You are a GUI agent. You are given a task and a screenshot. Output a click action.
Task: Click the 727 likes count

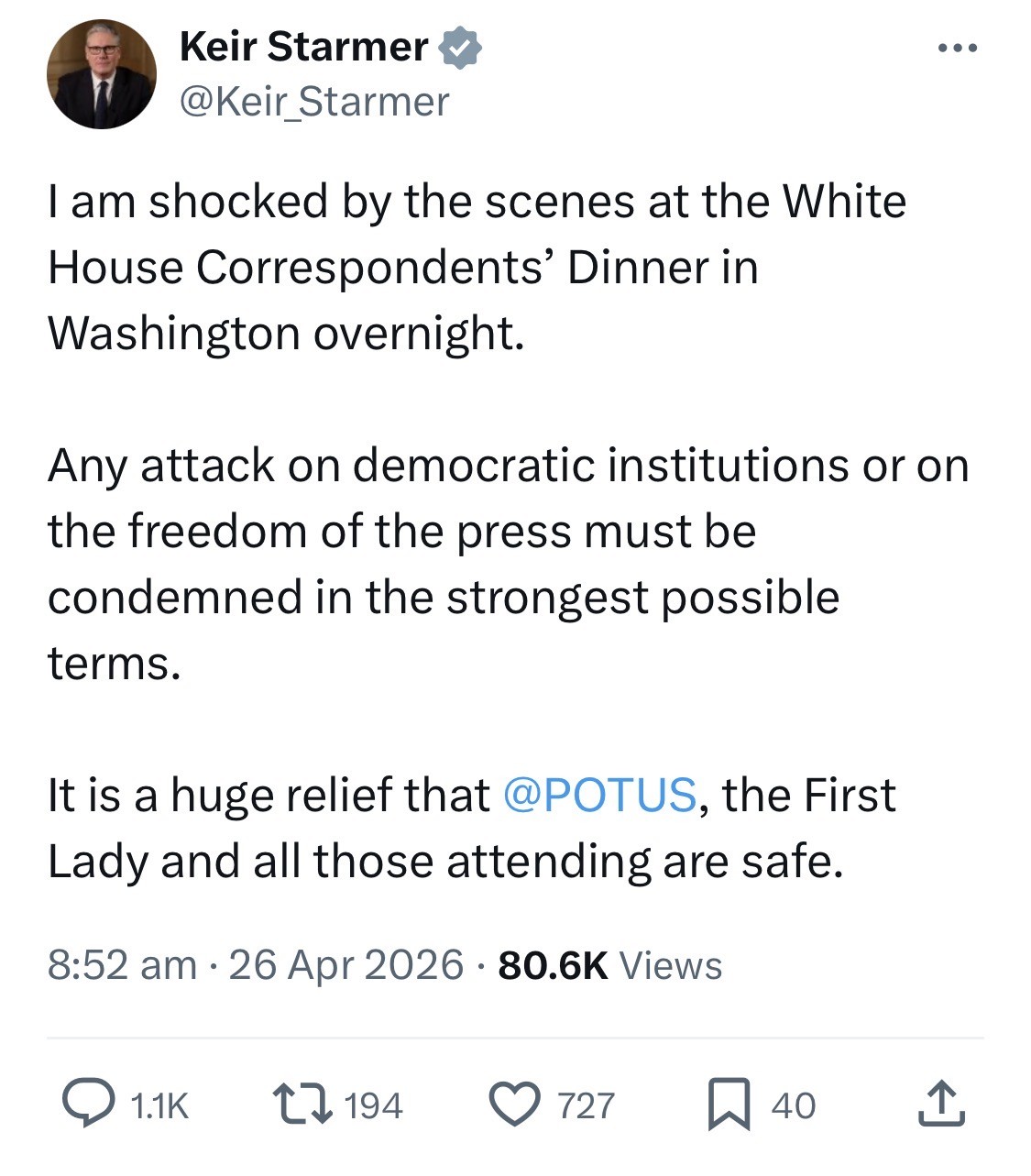587,1105
